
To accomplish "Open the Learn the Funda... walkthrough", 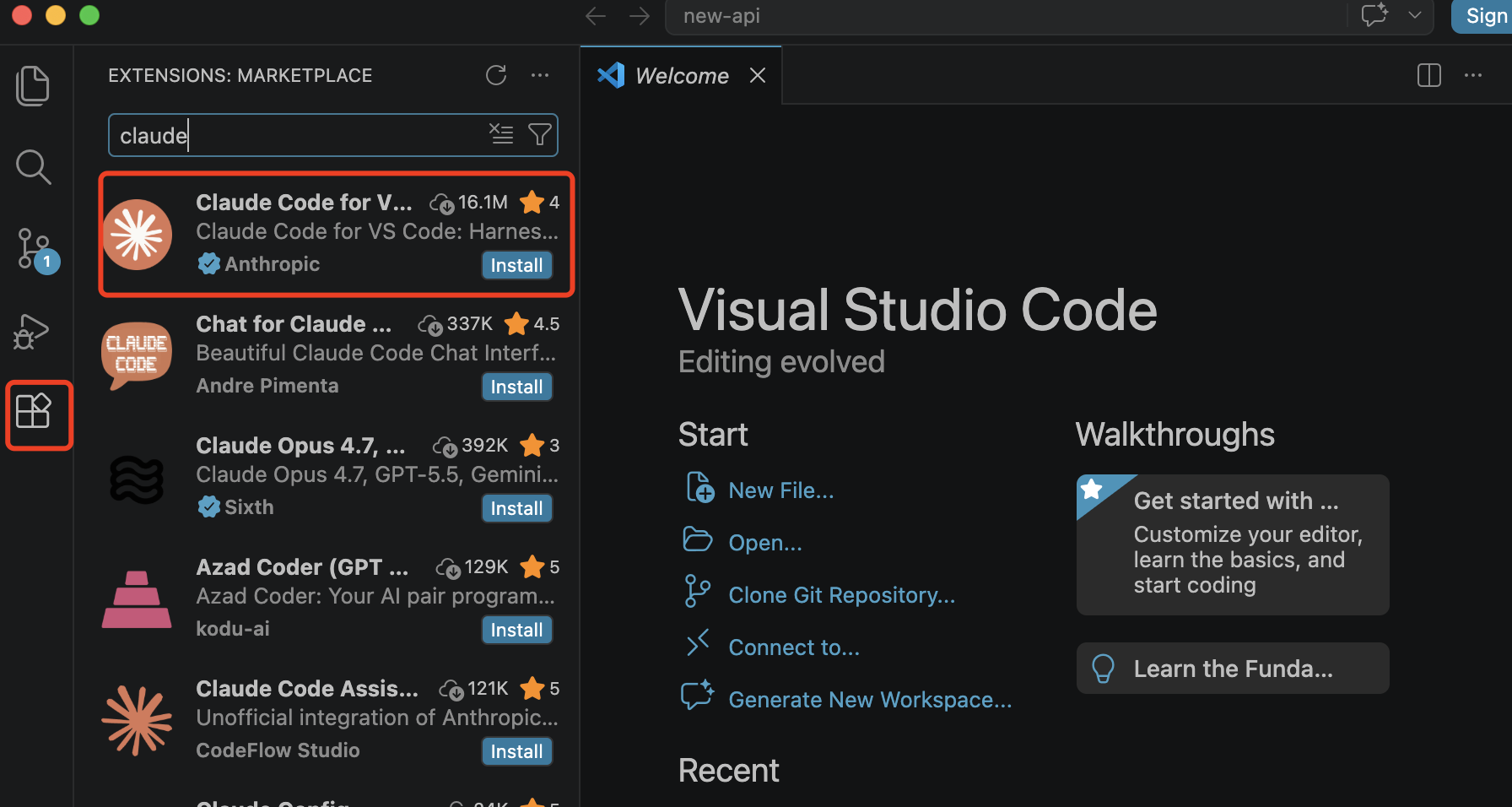I will [1233, 669].
